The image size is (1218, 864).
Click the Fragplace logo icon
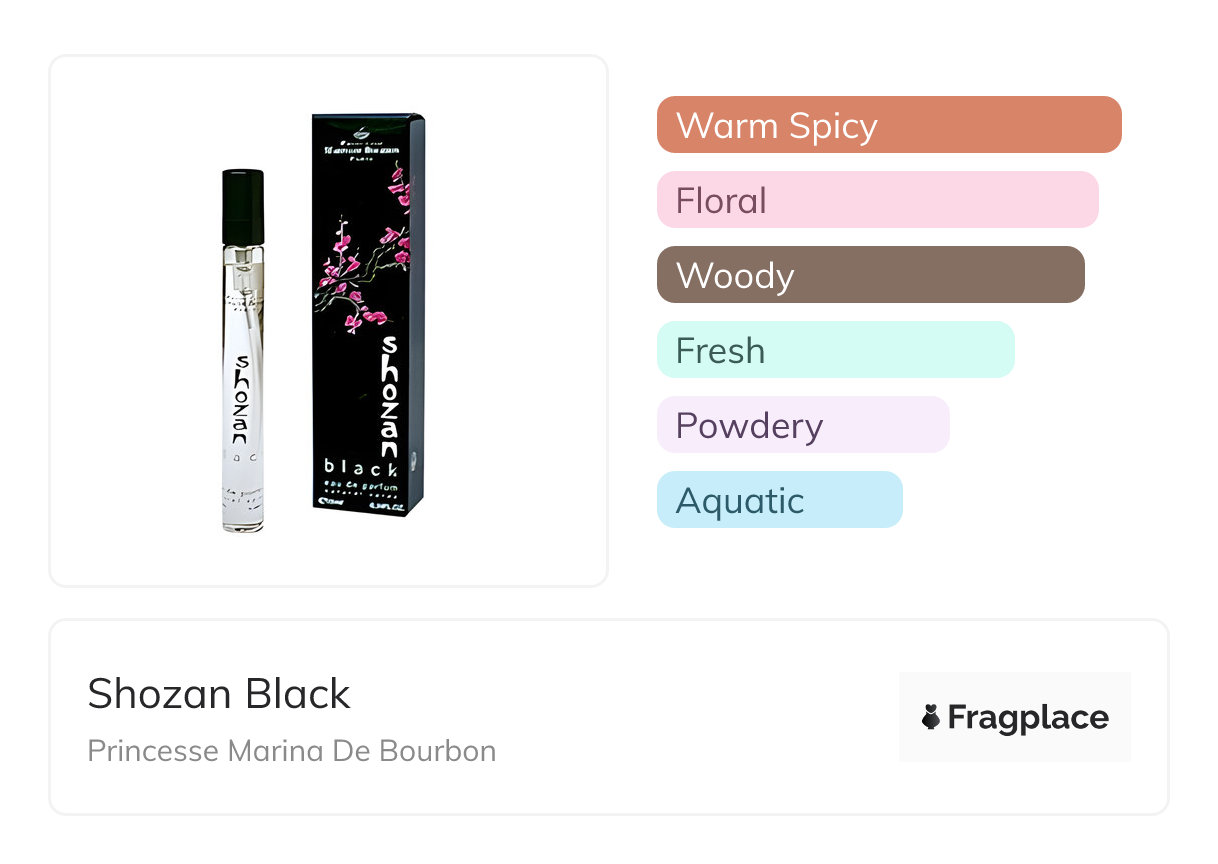(931, 717)
